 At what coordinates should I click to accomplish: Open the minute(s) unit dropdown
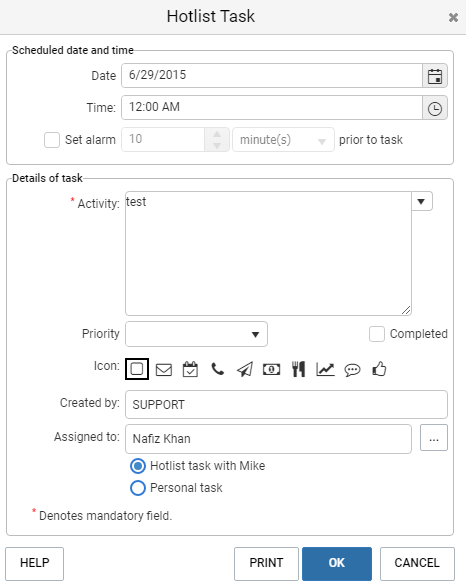click(283, 140)
